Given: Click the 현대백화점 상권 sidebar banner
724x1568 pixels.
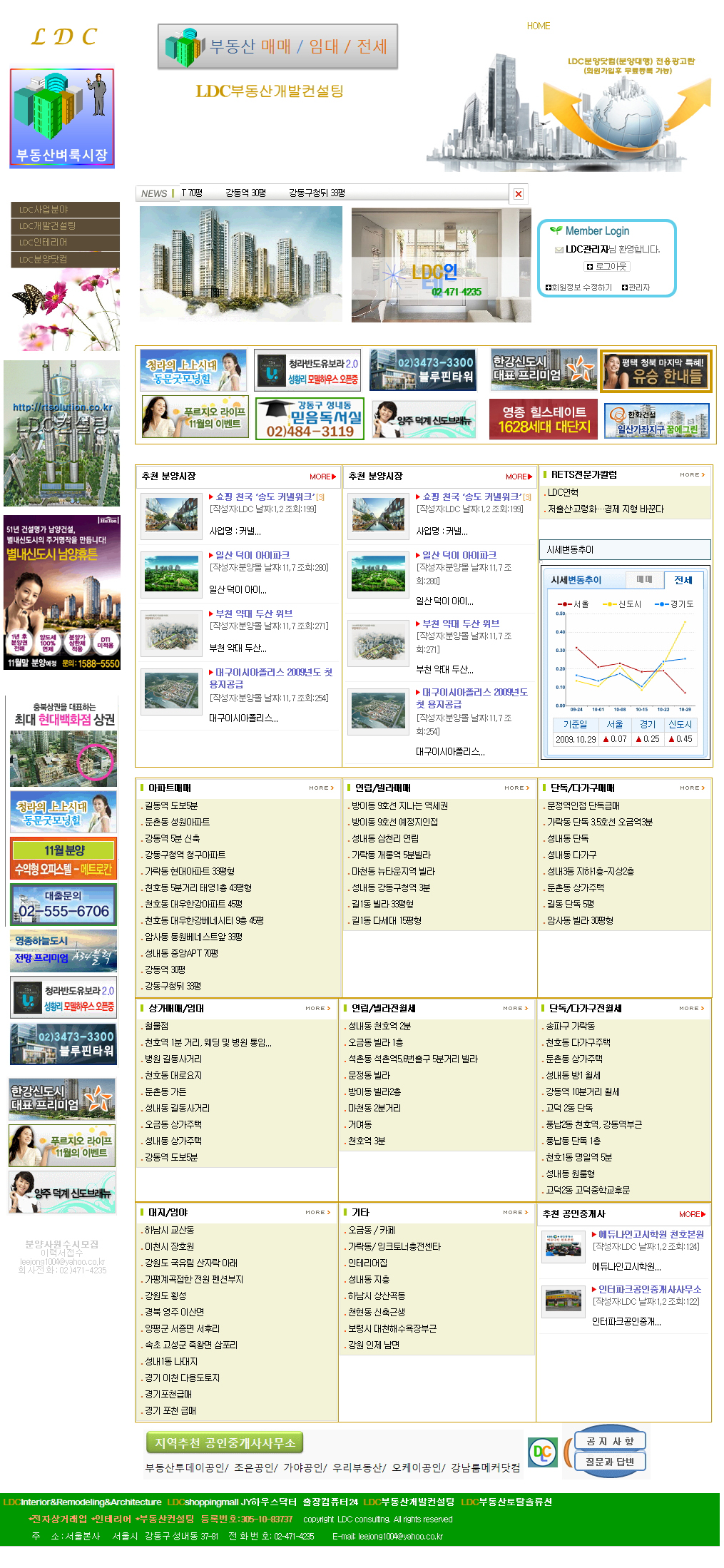Looking at the screenshot, I should (63, 742).
